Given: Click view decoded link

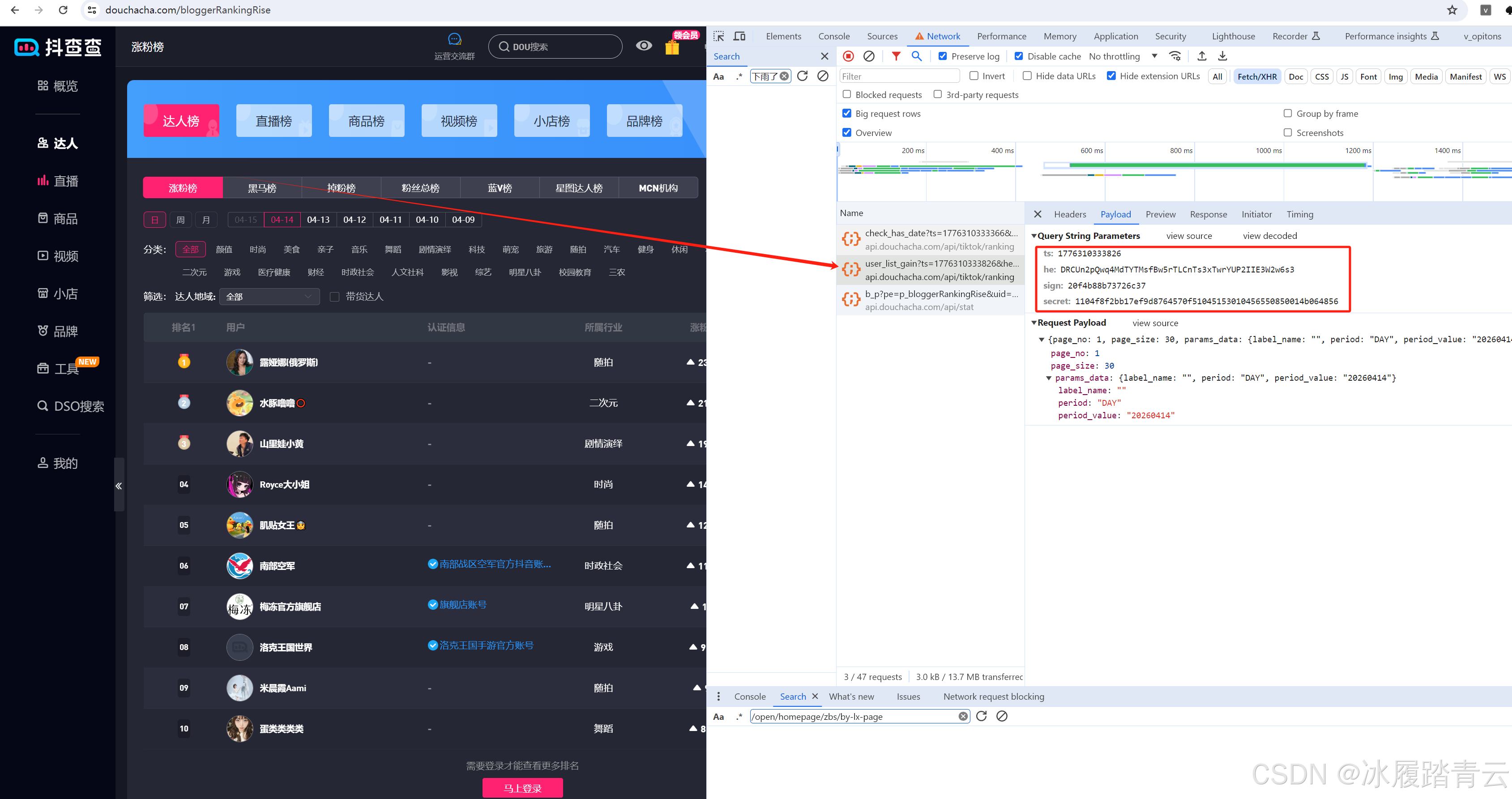Looking at the screenshot, I should tap(1269, 236).
